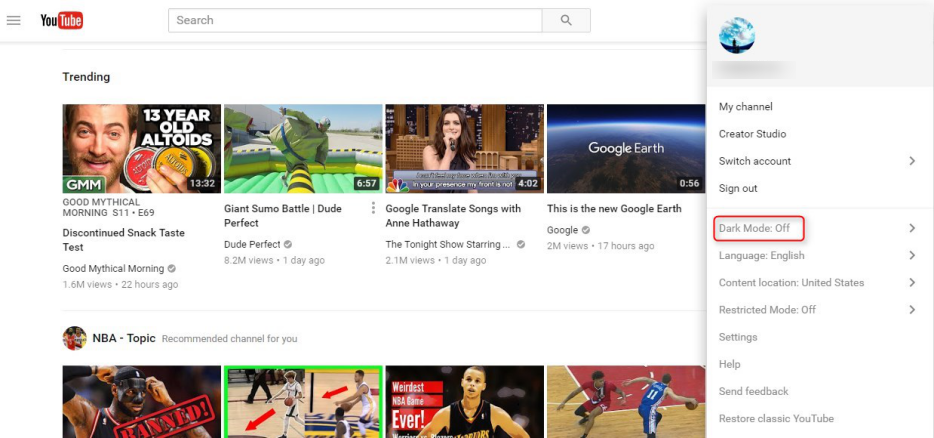This screenshot has width=934, height=438.
Task: Click Dude Perfect verified badge
Action: pos(288,244)
